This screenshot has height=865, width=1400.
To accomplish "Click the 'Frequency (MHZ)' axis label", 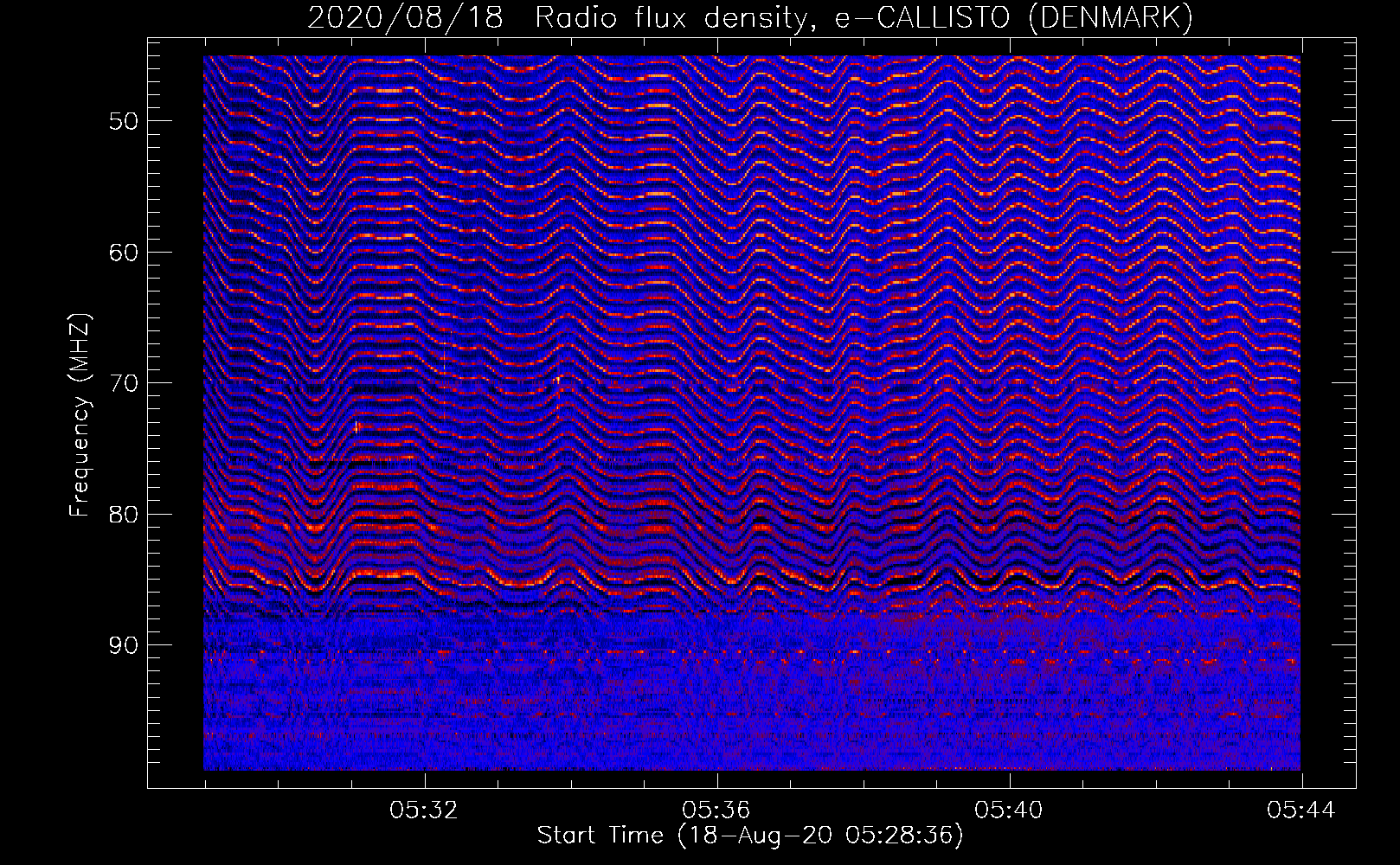I will pyautogui.click(x=80, y=414).
